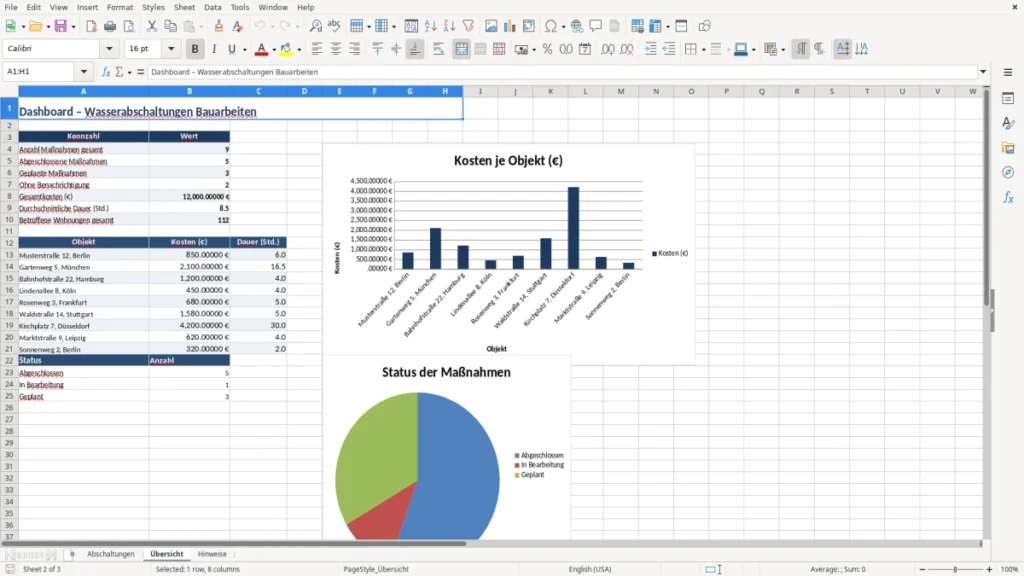Center text horizontally
The image size is (1024, 576).
tap(336, 49)
